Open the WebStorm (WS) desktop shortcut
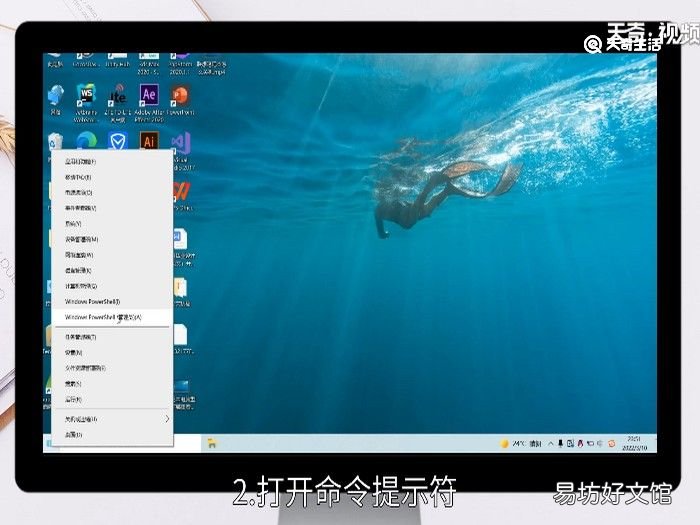 click(x=86, y=102)
